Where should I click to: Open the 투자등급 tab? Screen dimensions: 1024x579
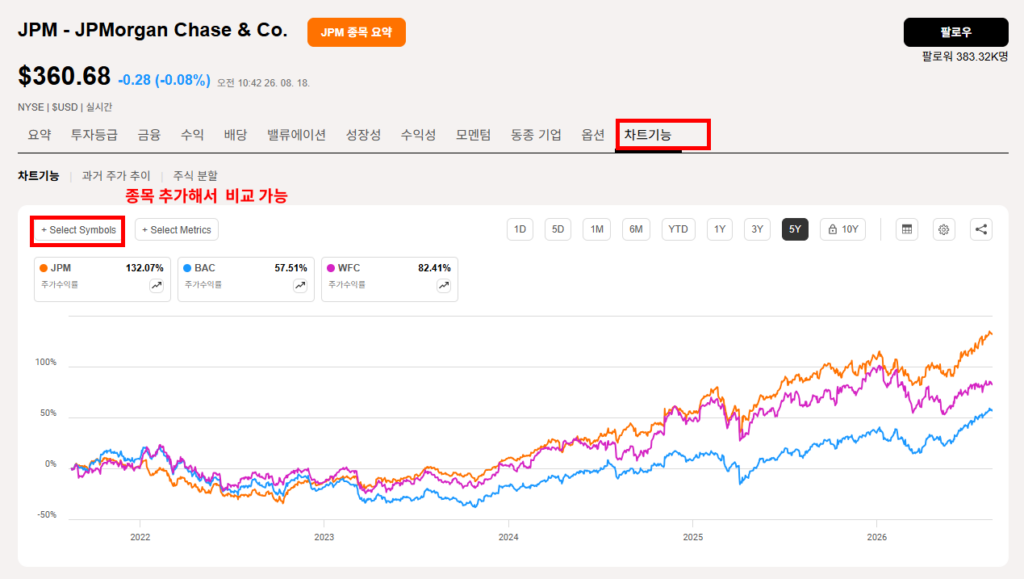tap(94, 134)
